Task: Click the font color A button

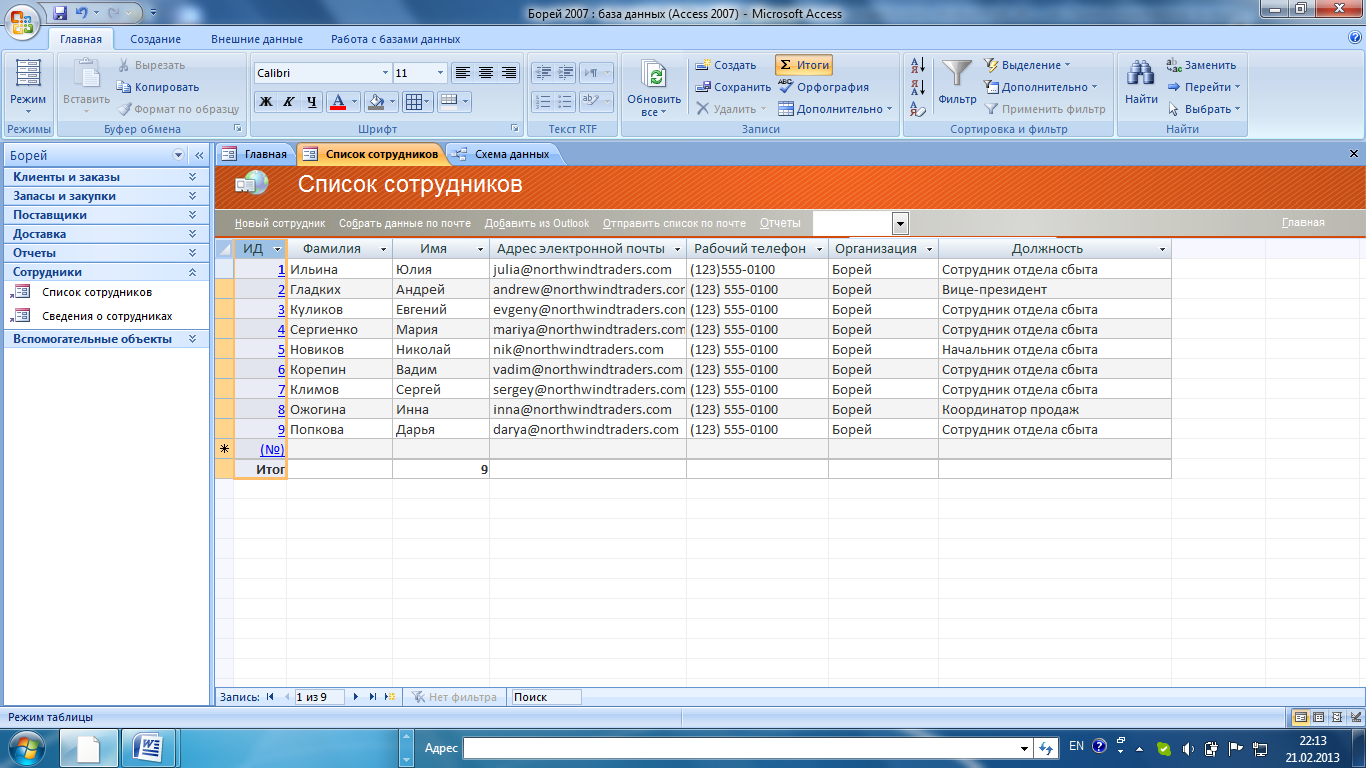Action: [337, 101]
